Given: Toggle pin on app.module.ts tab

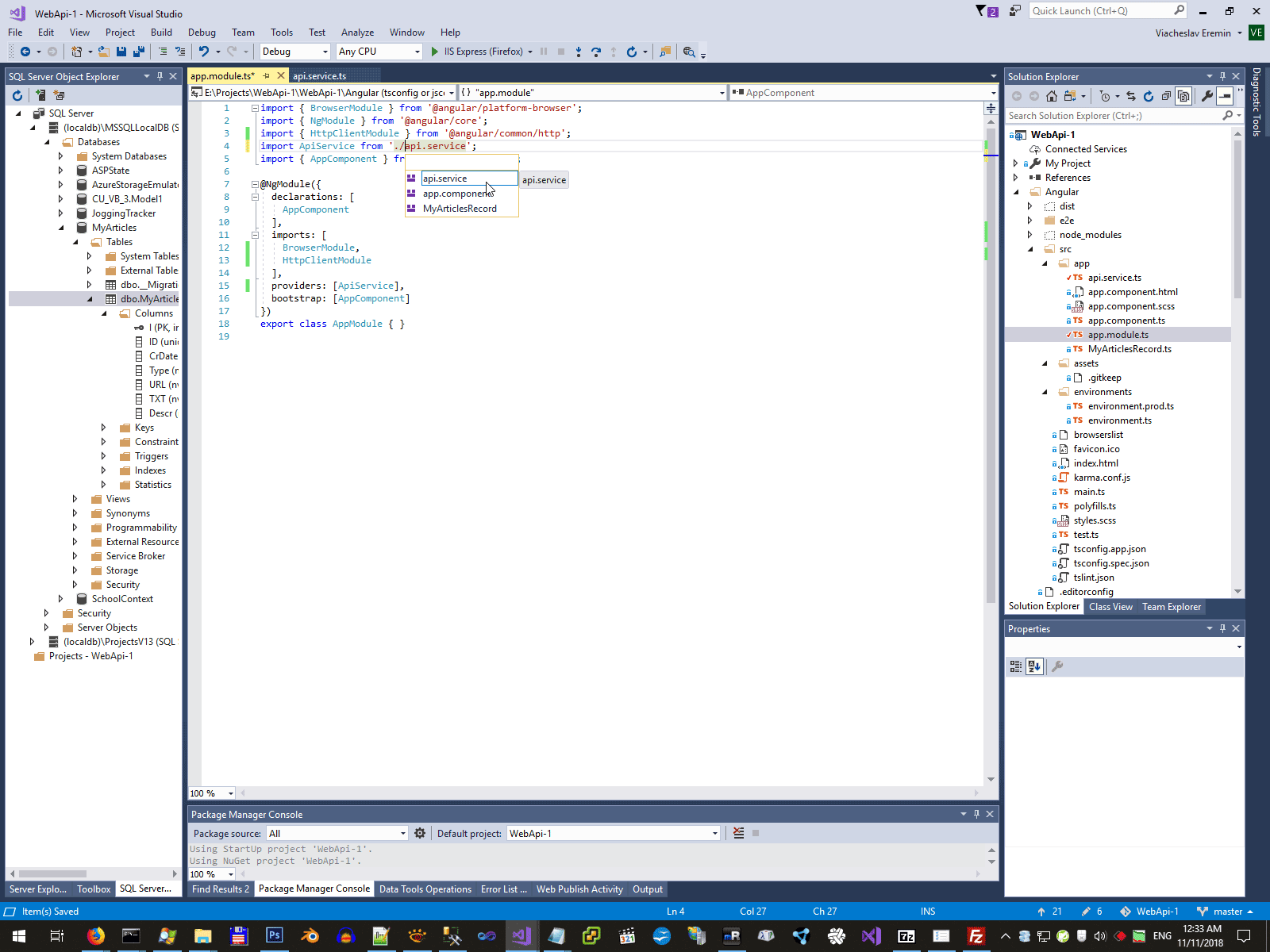Looking at the screenshot, I should pos(267,76).
